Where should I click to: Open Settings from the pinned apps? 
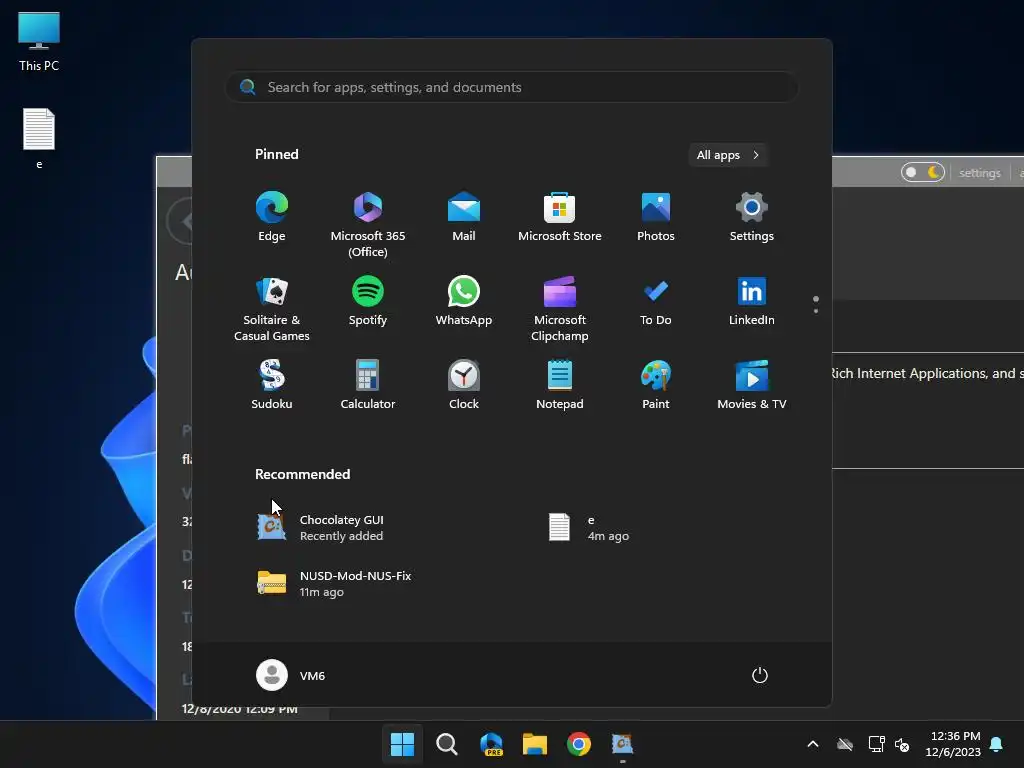point(752,217)
